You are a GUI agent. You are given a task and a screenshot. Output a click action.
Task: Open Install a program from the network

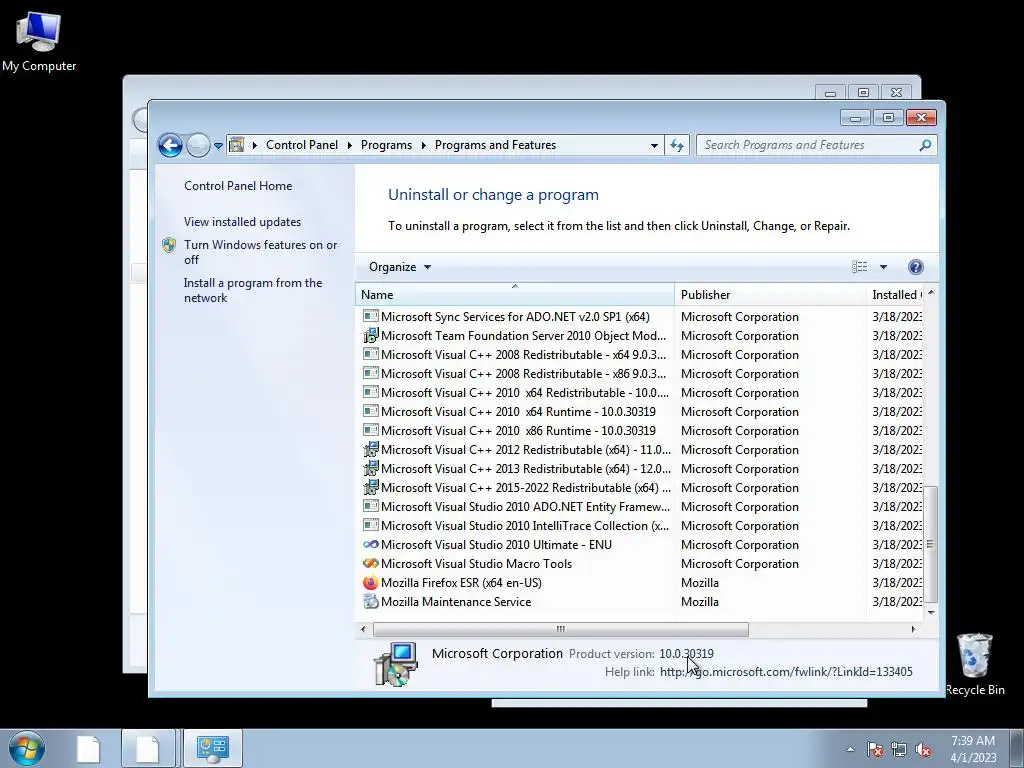(x=253, y=290)
